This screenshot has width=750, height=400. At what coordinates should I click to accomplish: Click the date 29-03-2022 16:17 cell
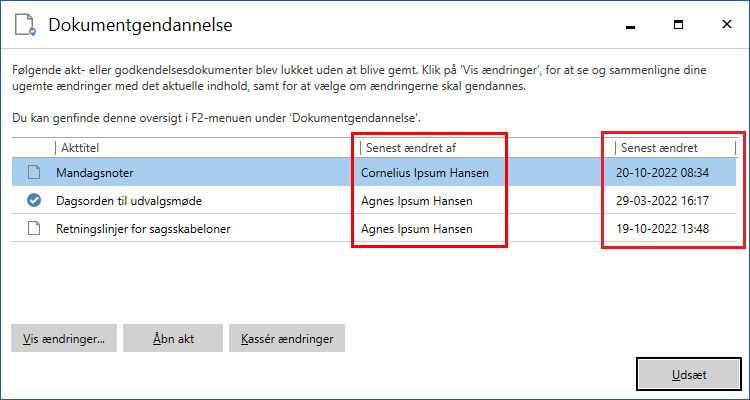click(x=663, y=201)
